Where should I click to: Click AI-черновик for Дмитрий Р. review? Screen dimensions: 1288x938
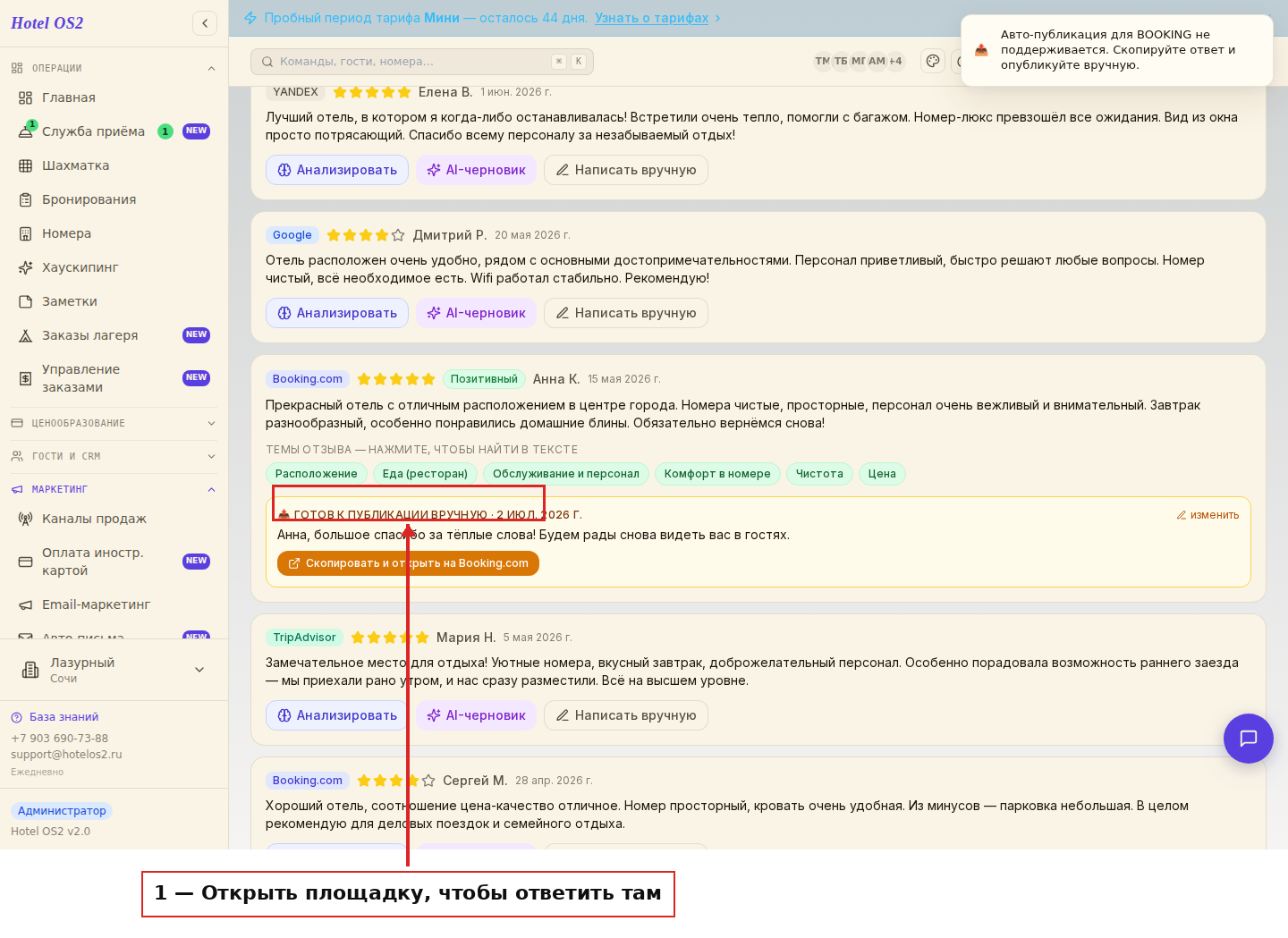[x=476, y=313]
